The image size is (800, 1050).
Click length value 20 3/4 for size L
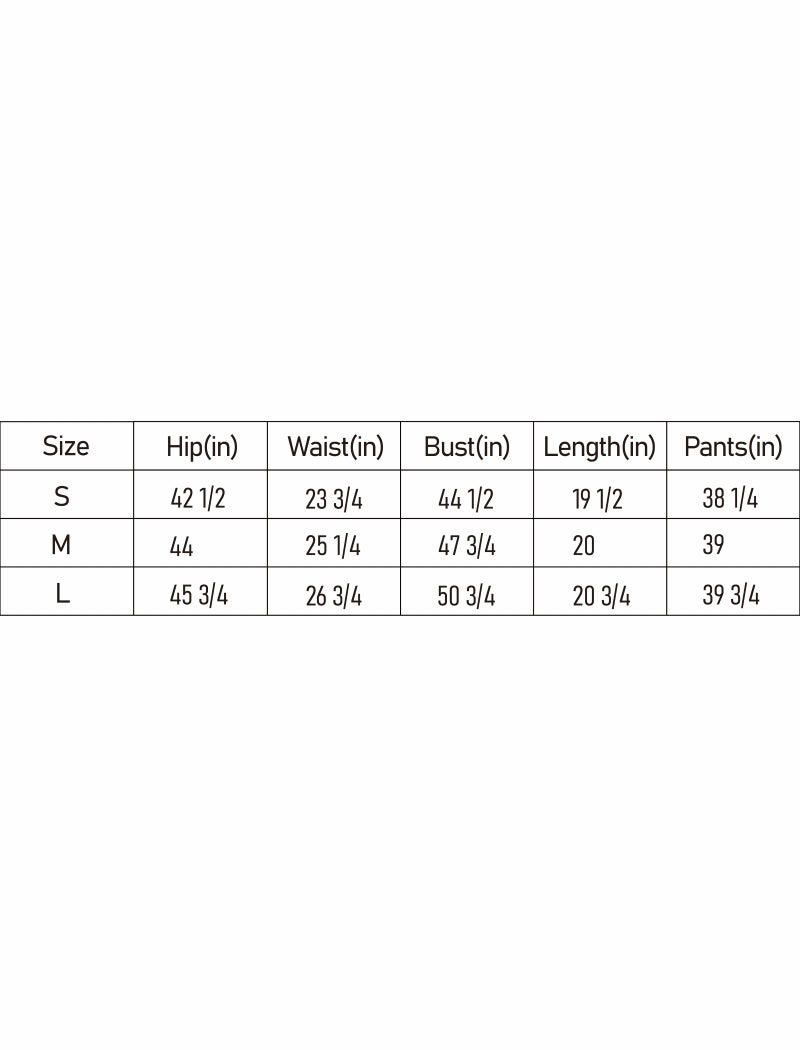click(601, 596)
